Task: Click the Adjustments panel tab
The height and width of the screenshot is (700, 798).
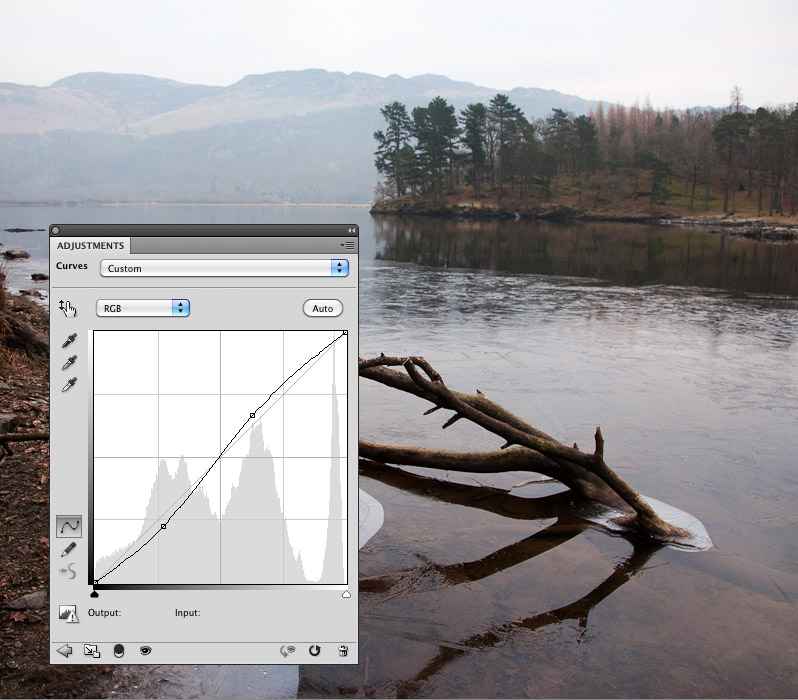Action: [x=90, y=246]
